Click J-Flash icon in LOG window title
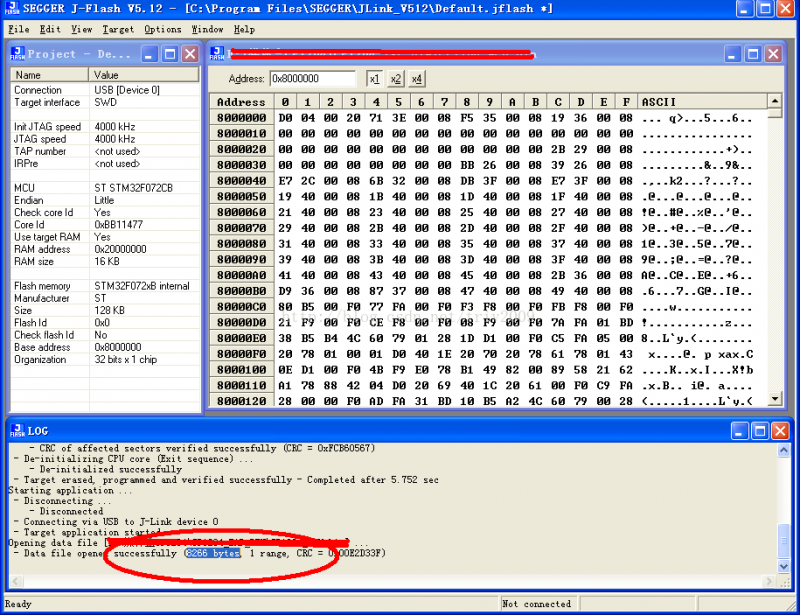Image resolution: width=800 pixels, height=615 pixels. pos(17,431)
